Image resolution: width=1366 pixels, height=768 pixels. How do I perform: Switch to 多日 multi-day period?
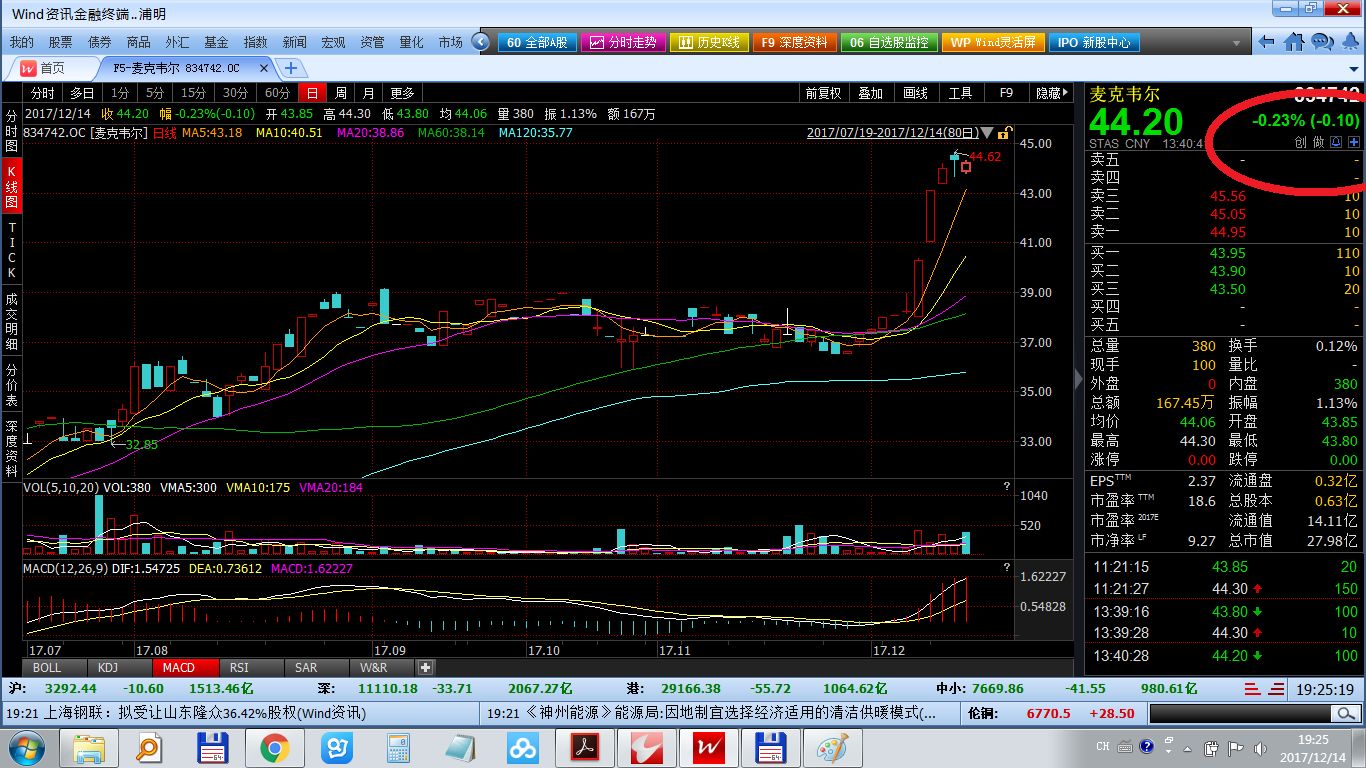click(81, 93)
